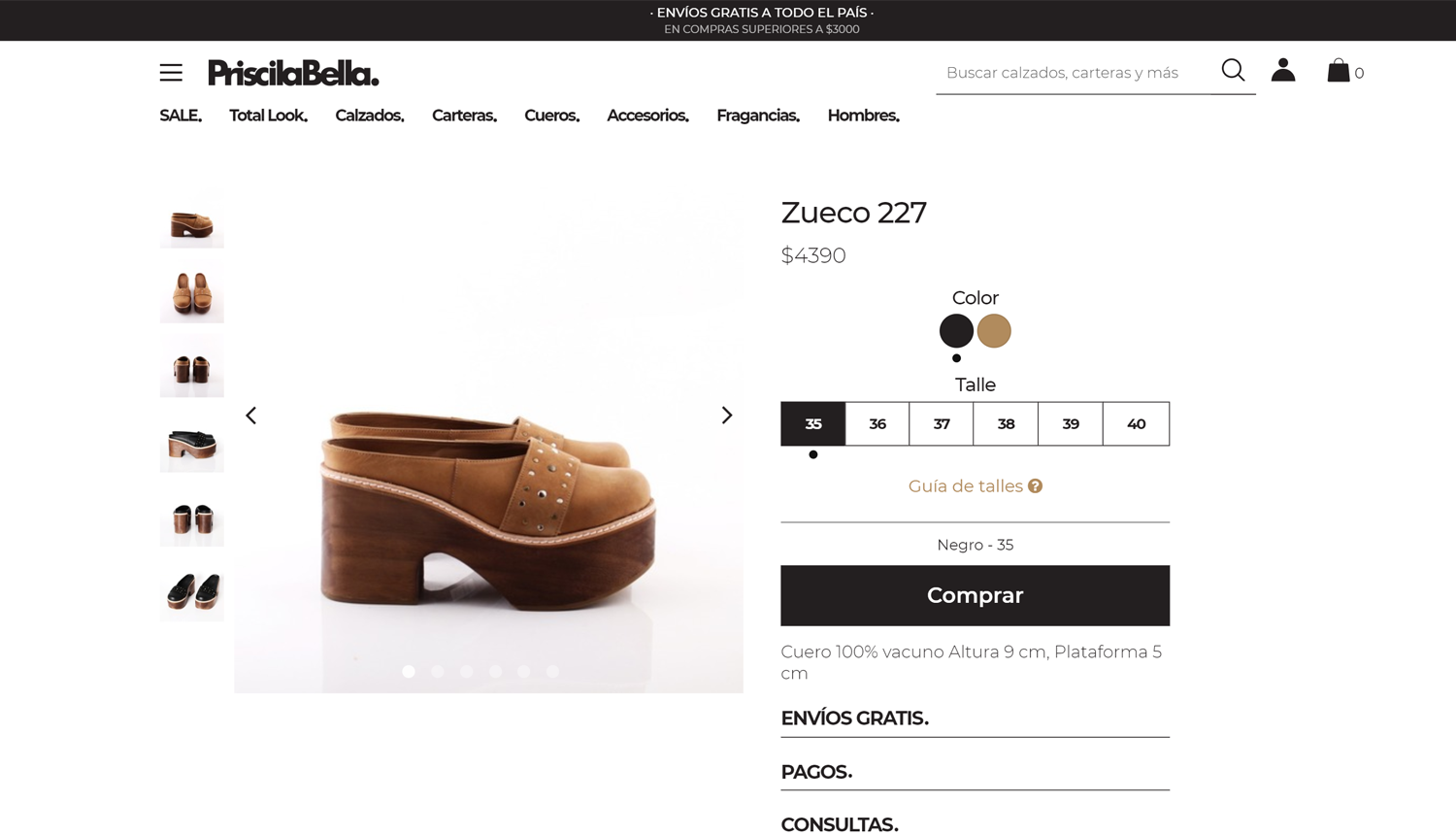
Task: Select size 38
Action: coord(1006,424)
